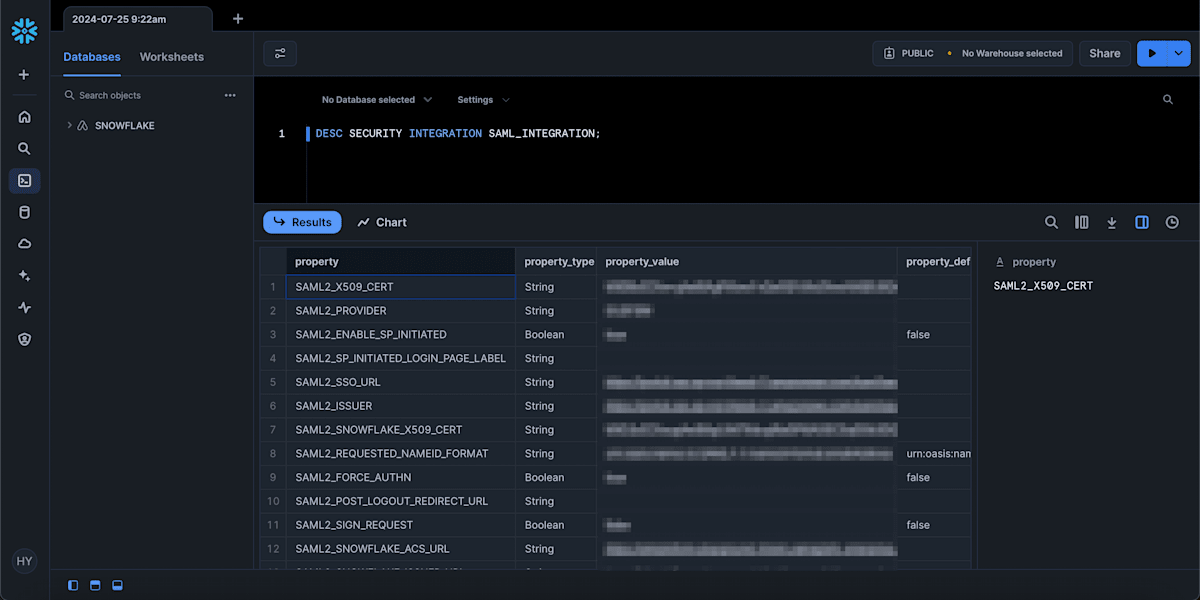Open Admin shield icon in sidebar
The width and height of the screenshot is (1200, 600).
tap(24, 339)
